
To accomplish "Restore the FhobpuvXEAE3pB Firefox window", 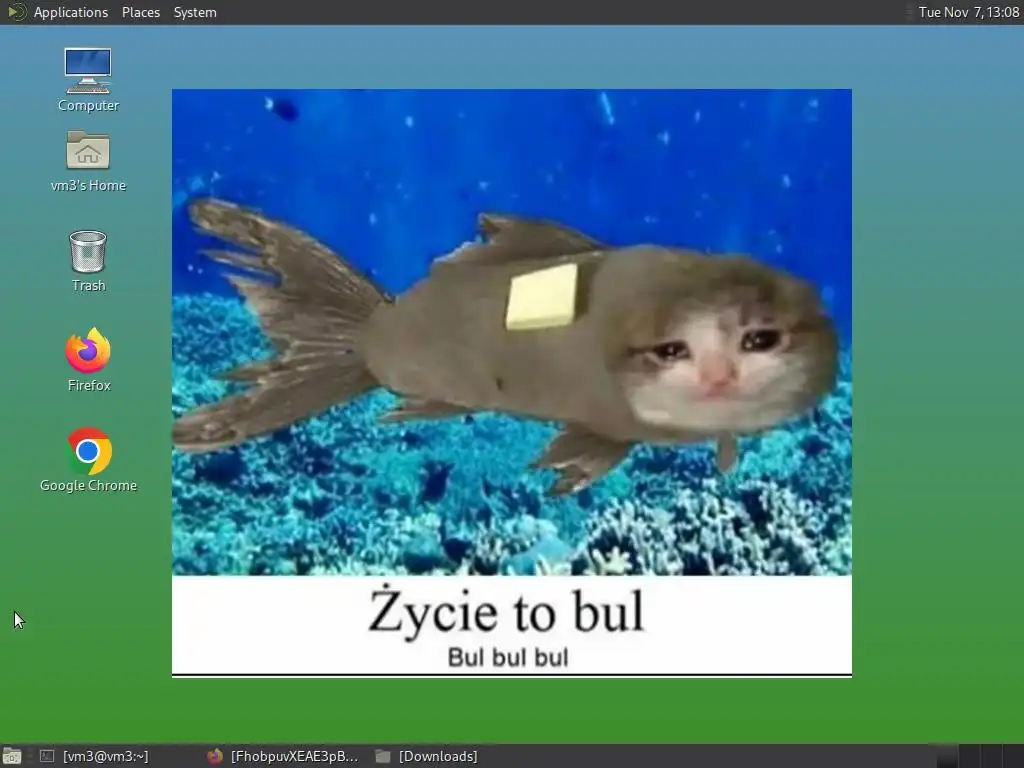I will 283,756.
